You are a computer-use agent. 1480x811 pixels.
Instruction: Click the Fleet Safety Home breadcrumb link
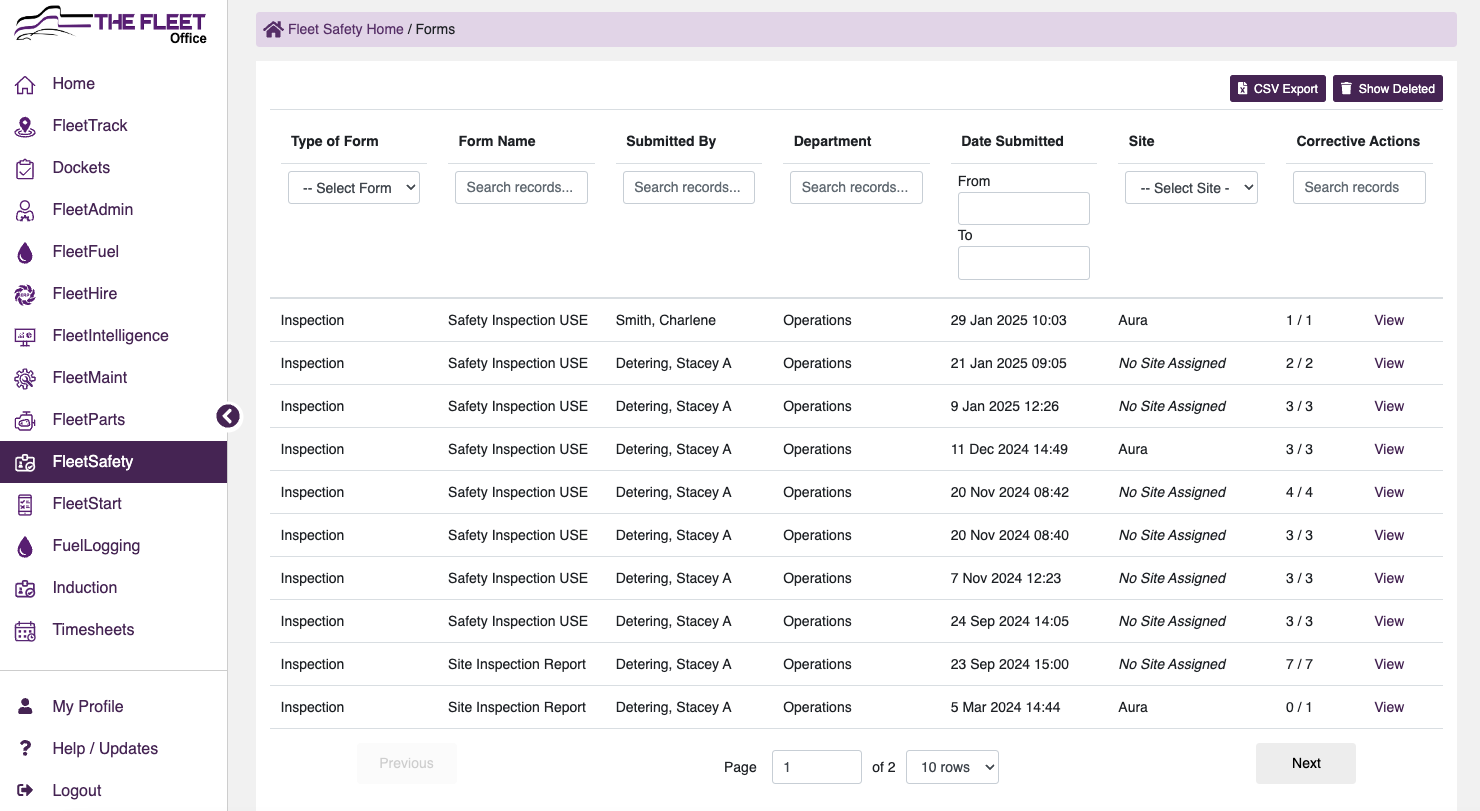coord(345,30)
